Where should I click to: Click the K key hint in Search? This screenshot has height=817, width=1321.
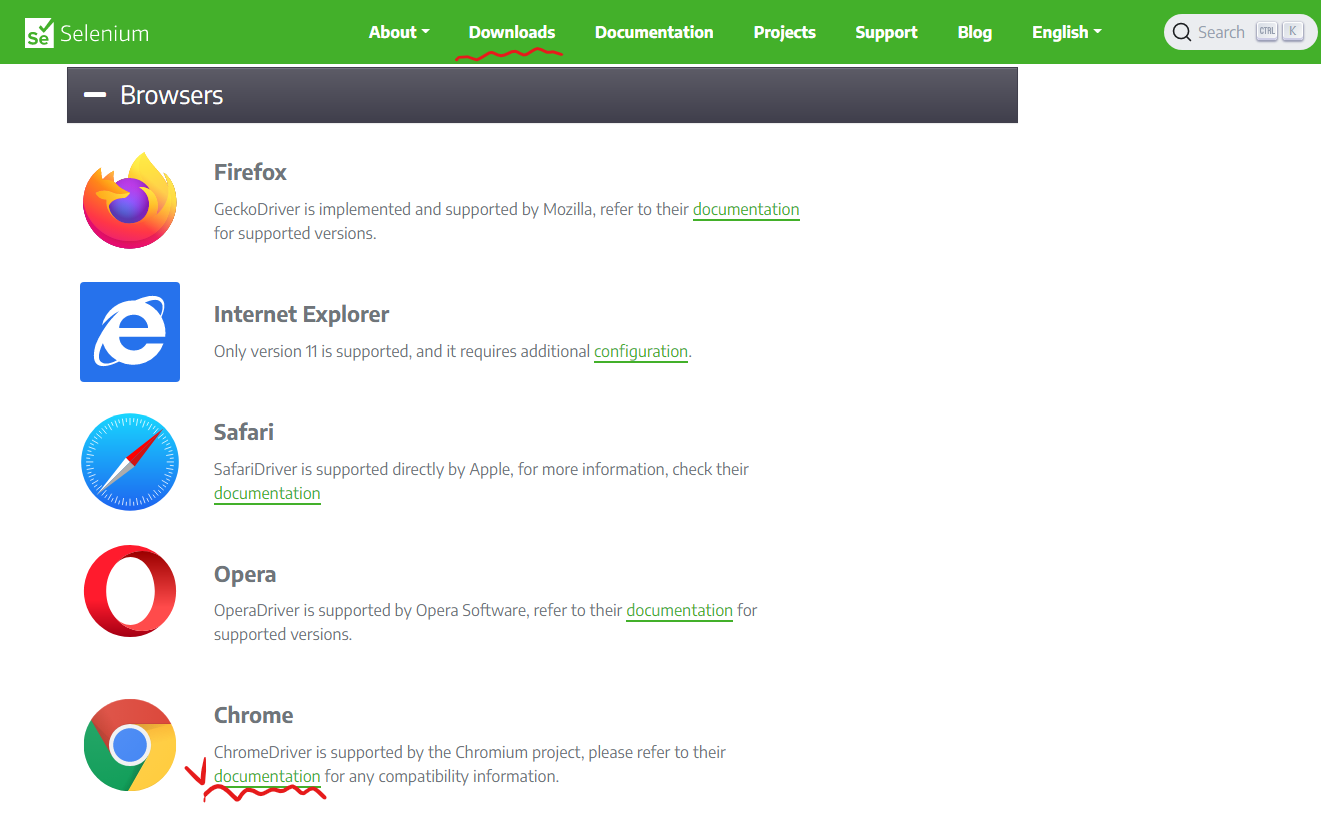[1292, 32]
